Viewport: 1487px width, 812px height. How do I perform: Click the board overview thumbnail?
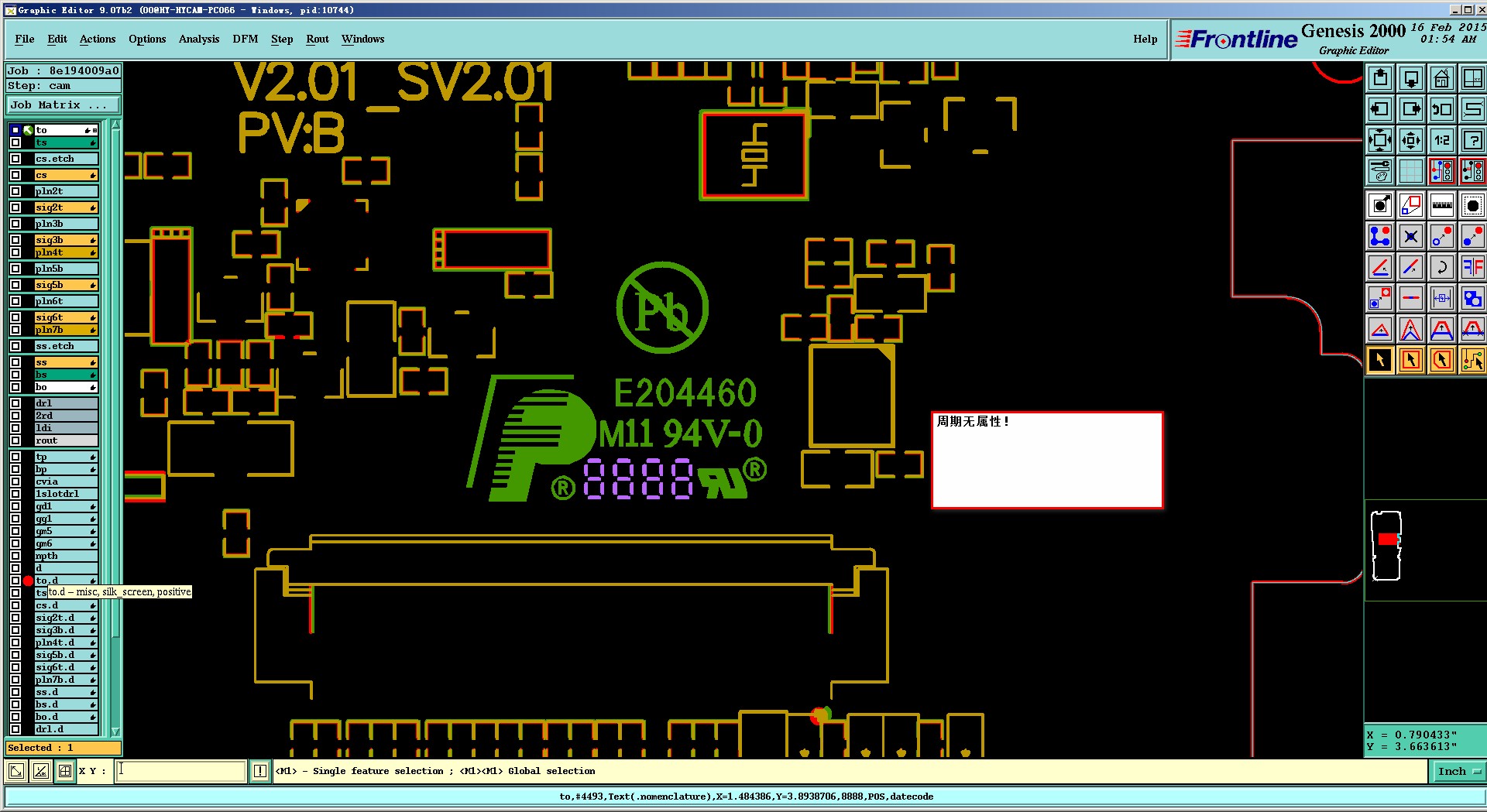tap(1386, 545)
